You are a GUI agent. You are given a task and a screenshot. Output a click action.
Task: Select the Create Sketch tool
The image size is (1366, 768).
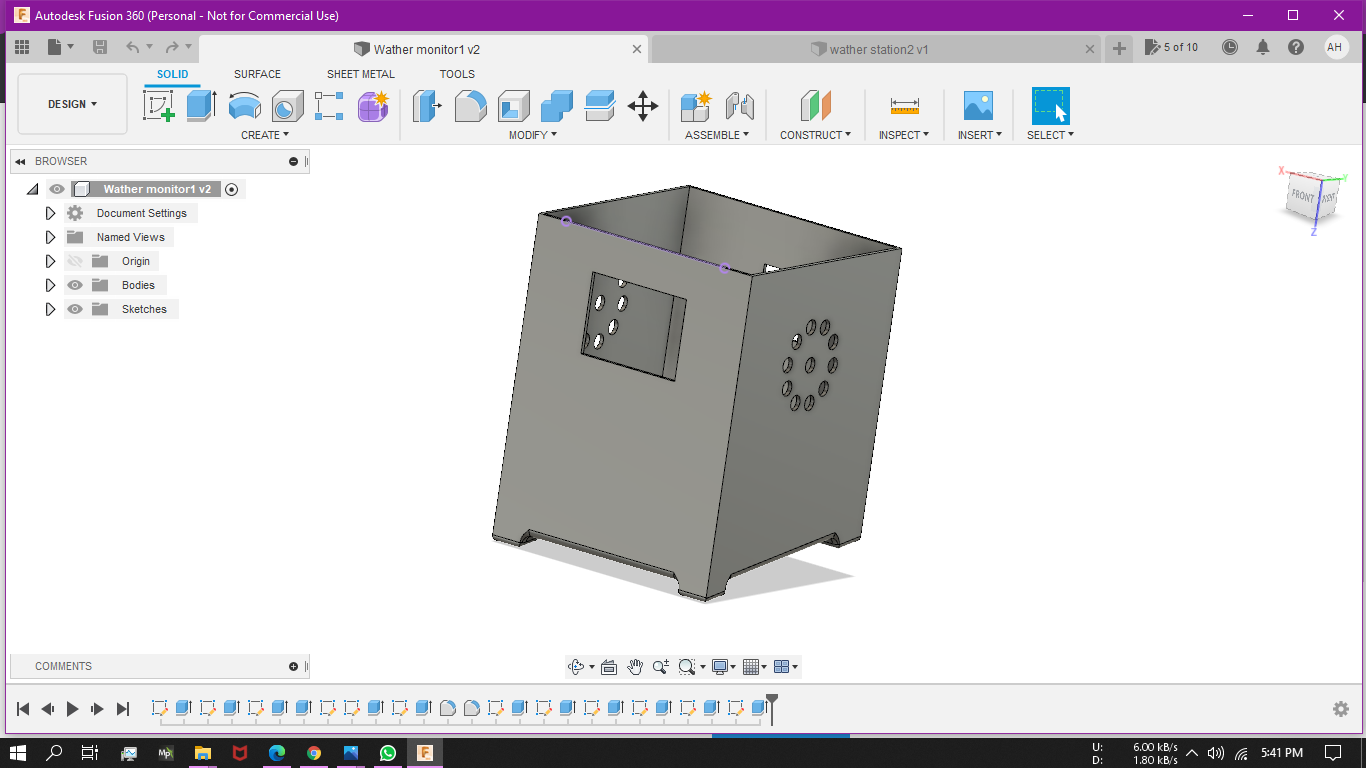[x=158, y=105]
